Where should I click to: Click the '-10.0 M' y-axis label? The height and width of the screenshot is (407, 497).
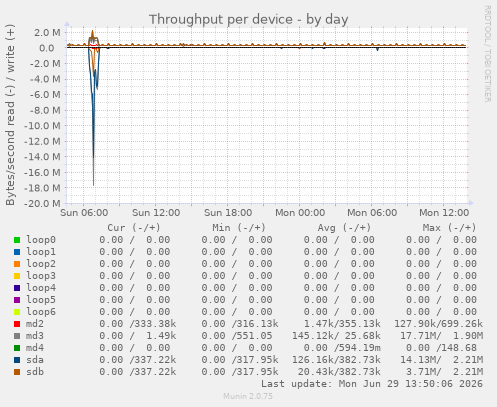pyautogui.click(x=42, y=126)
